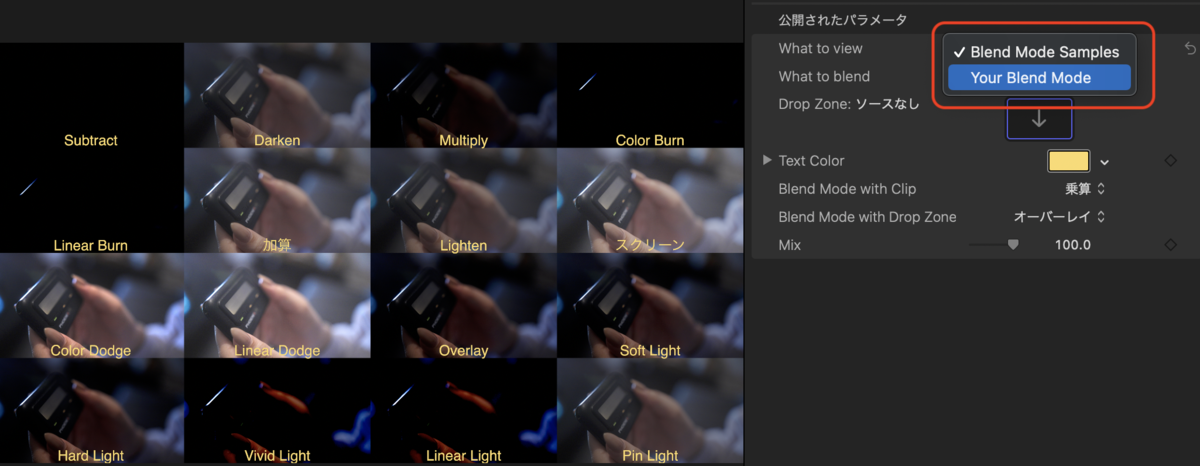
Task: Click the Multiply blend sample thumbnail
Action: (x=463, y=96)
